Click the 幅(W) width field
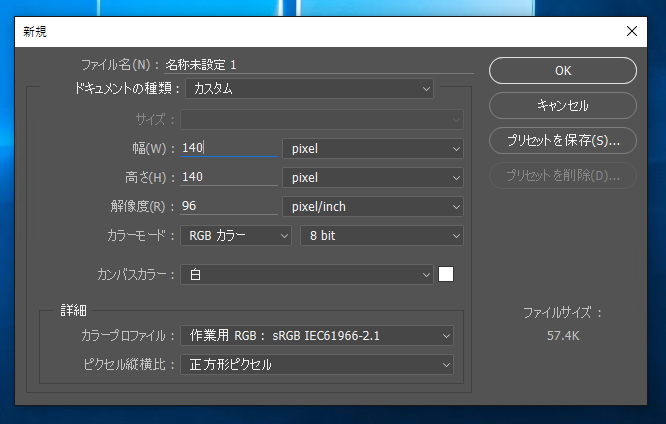The image size is (666, 424). tap(229, 148)
